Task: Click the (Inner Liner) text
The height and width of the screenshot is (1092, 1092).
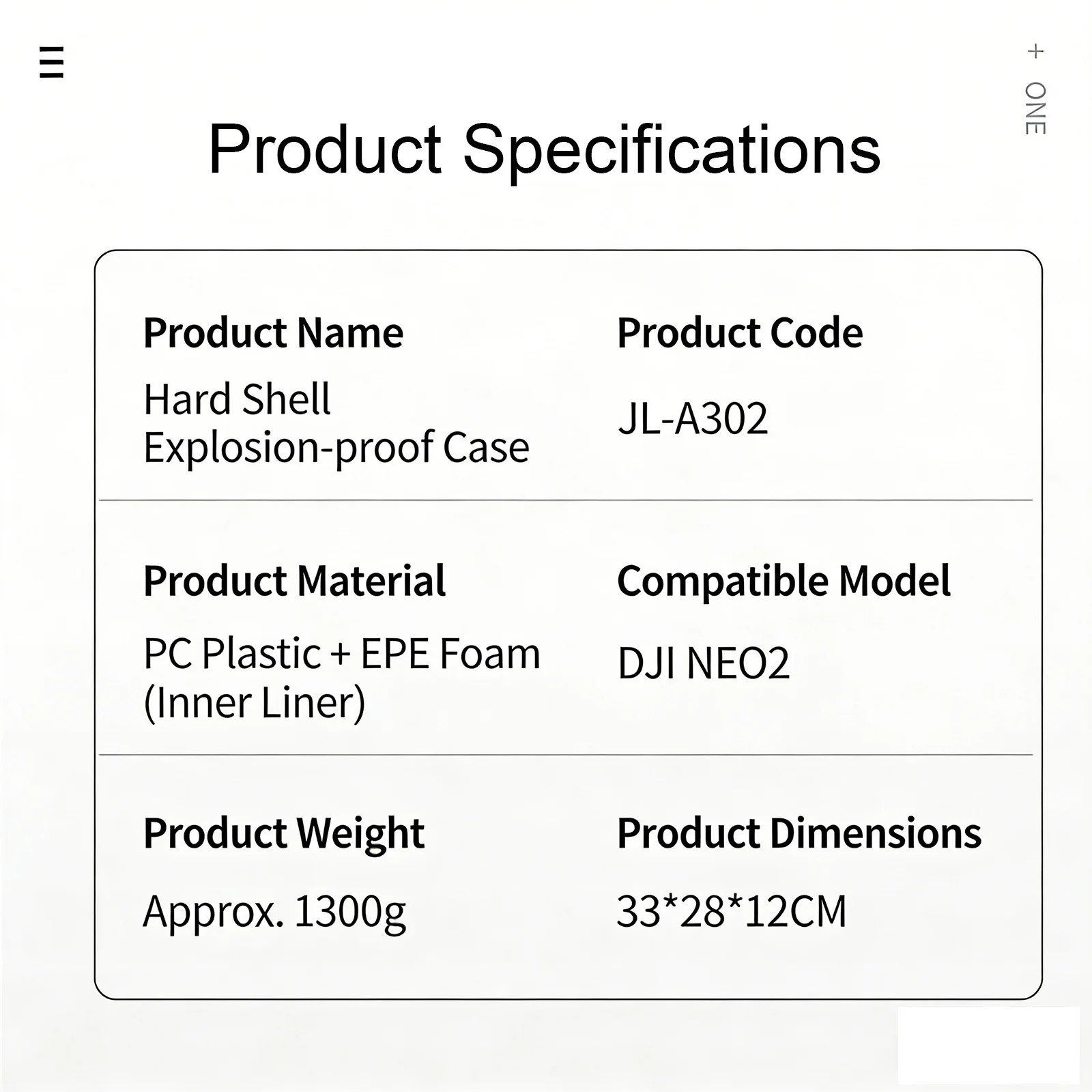Action: 255,703
